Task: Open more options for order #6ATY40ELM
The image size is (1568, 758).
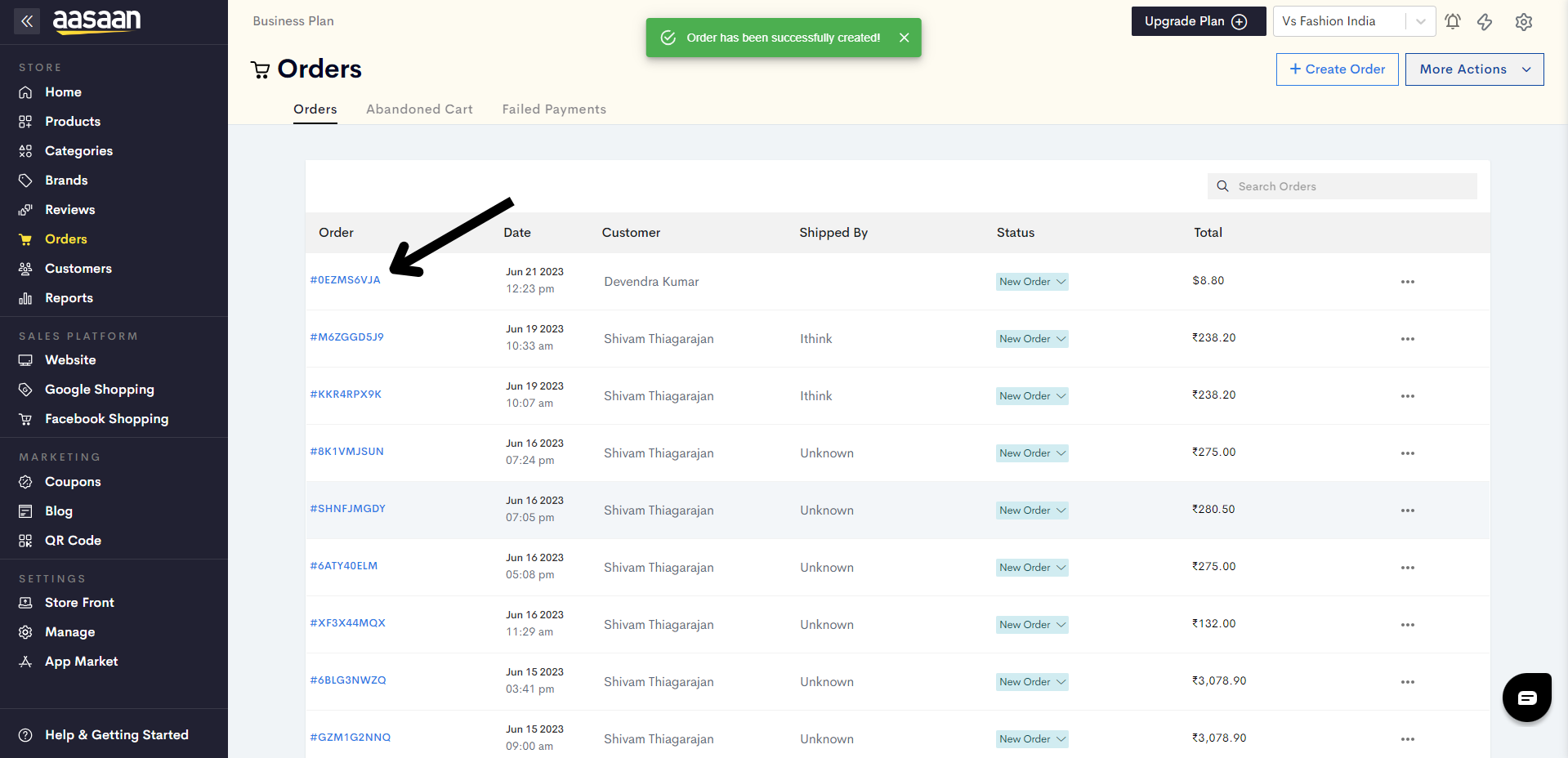Action: (1408, 568)
